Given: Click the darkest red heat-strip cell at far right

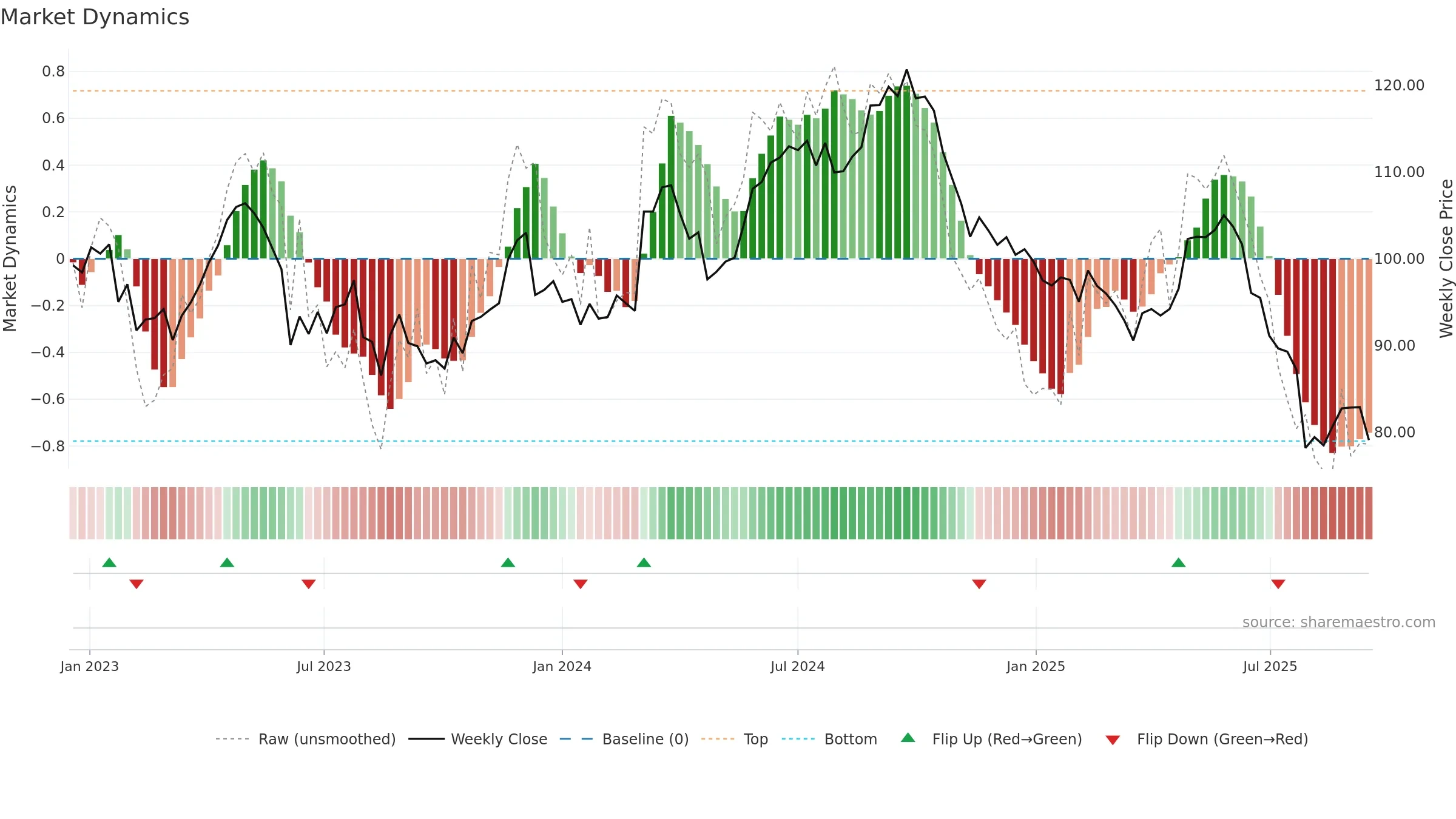Looking at the screenshot, I should pyautogui.click(x=1369, y=513).
